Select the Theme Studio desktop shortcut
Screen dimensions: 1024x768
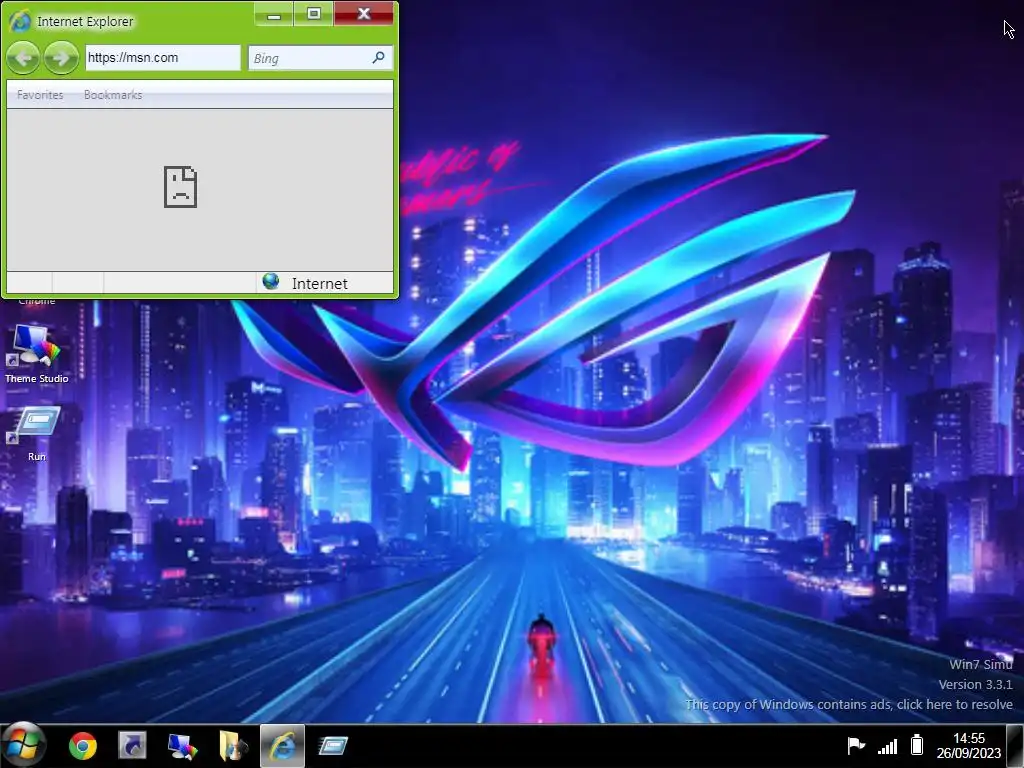pyautogui.click(x=36, y=353)
